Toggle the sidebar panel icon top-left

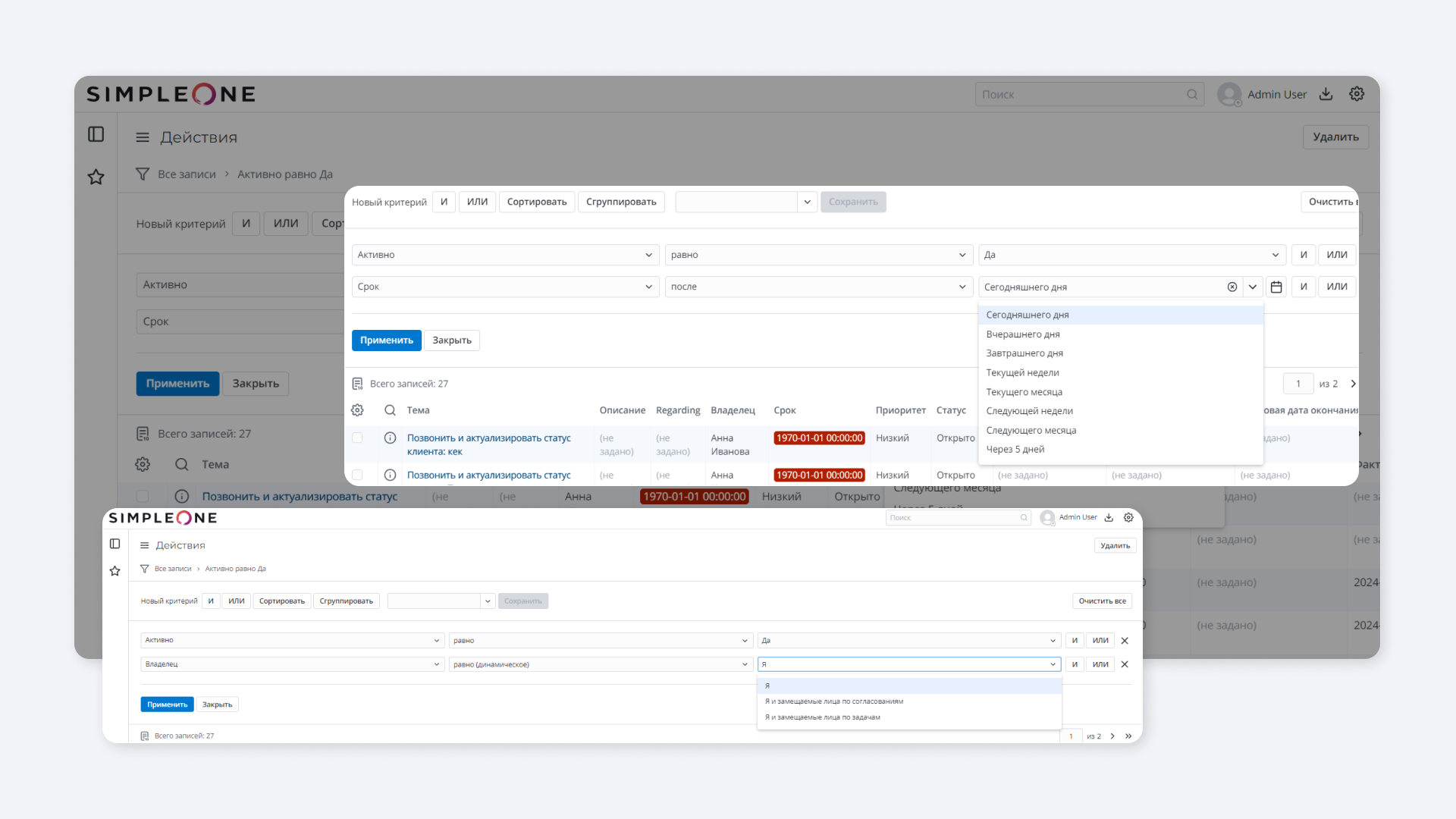coord(96,134)
